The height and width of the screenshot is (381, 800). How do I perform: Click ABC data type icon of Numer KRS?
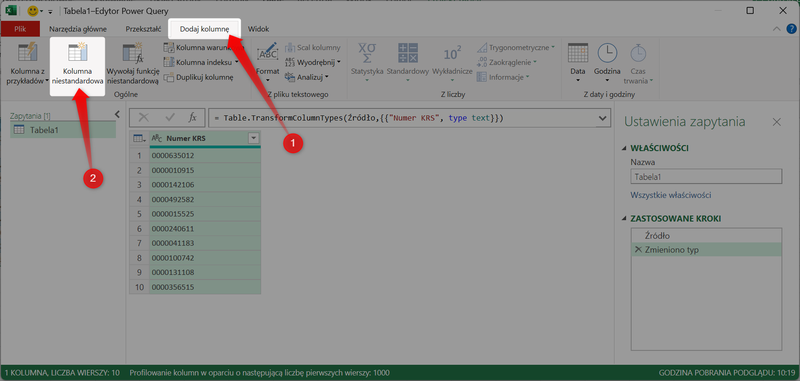coord(157,138)
